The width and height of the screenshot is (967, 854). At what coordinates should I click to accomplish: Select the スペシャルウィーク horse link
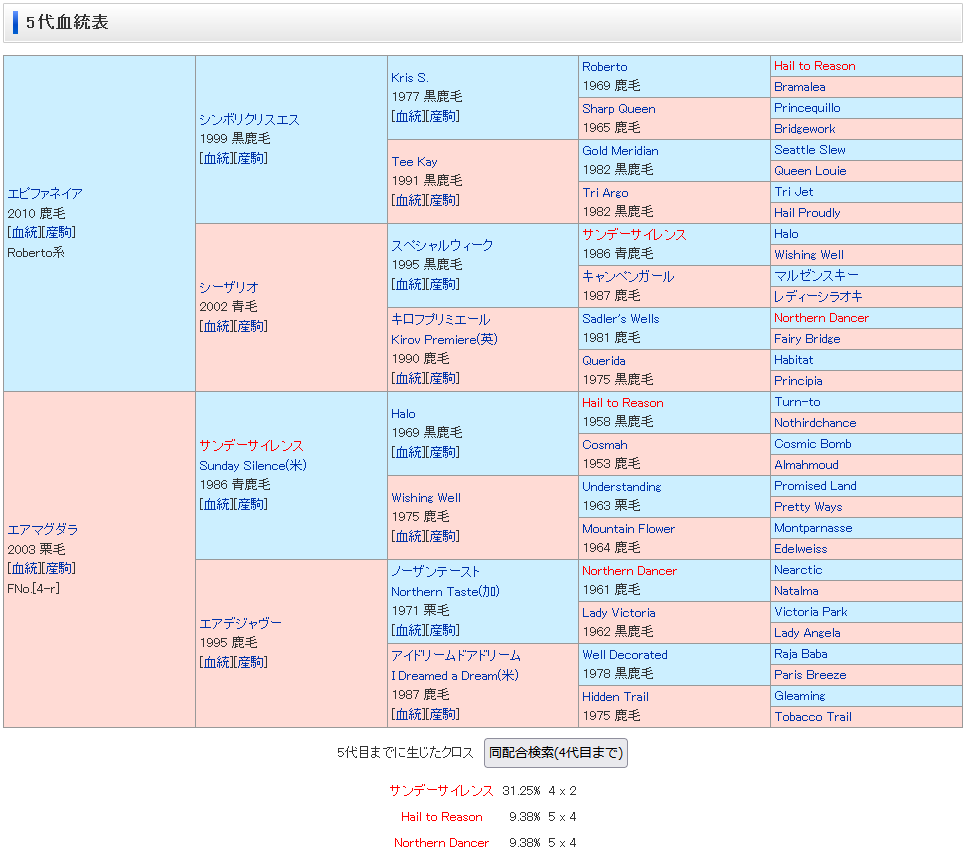[442, 245]
